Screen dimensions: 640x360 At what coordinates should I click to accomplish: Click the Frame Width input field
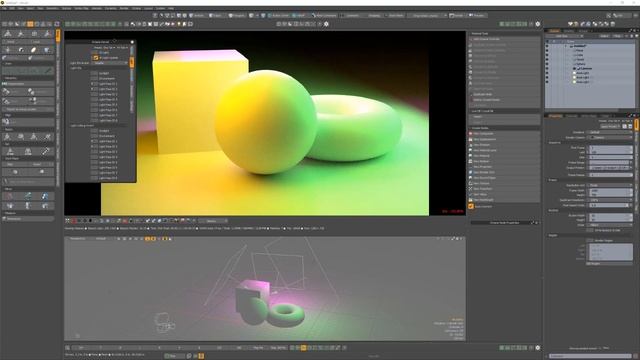pos(610,190)
